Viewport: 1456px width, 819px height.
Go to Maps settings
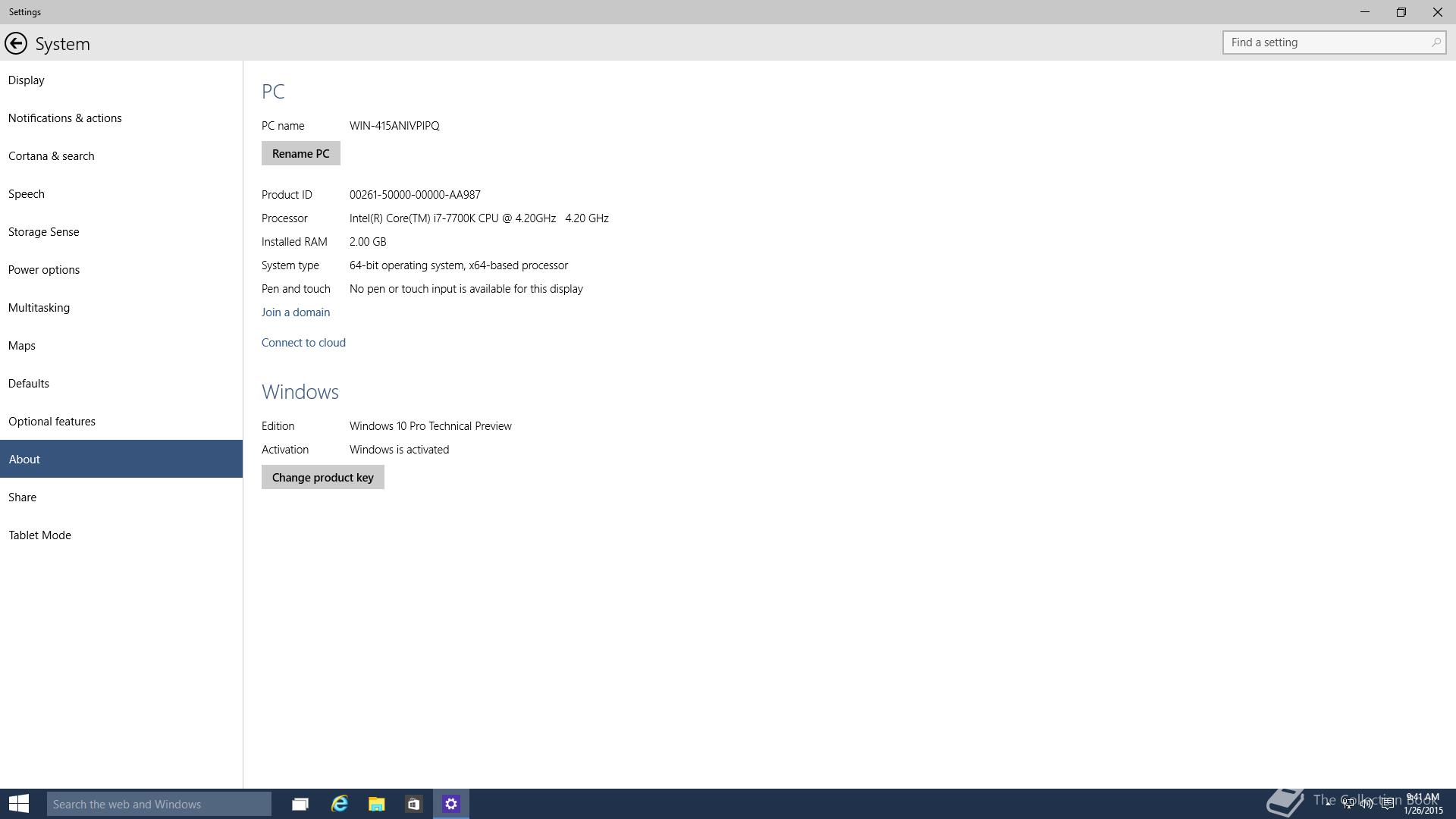[x=121, y=345]
